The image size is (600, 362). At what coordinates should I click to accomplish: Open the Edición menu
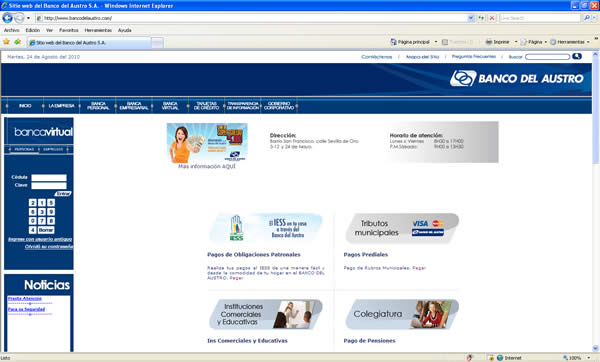33,30
